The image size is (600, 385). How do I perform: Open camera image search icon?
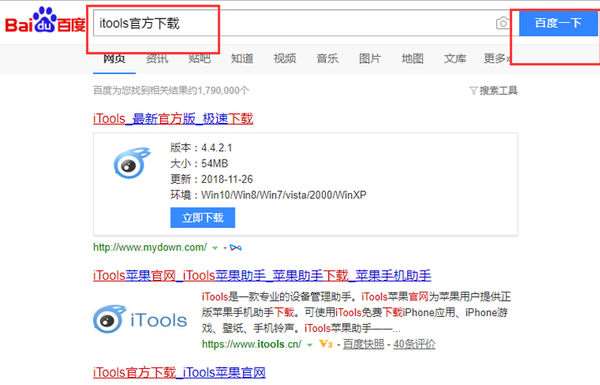[503, 23]
